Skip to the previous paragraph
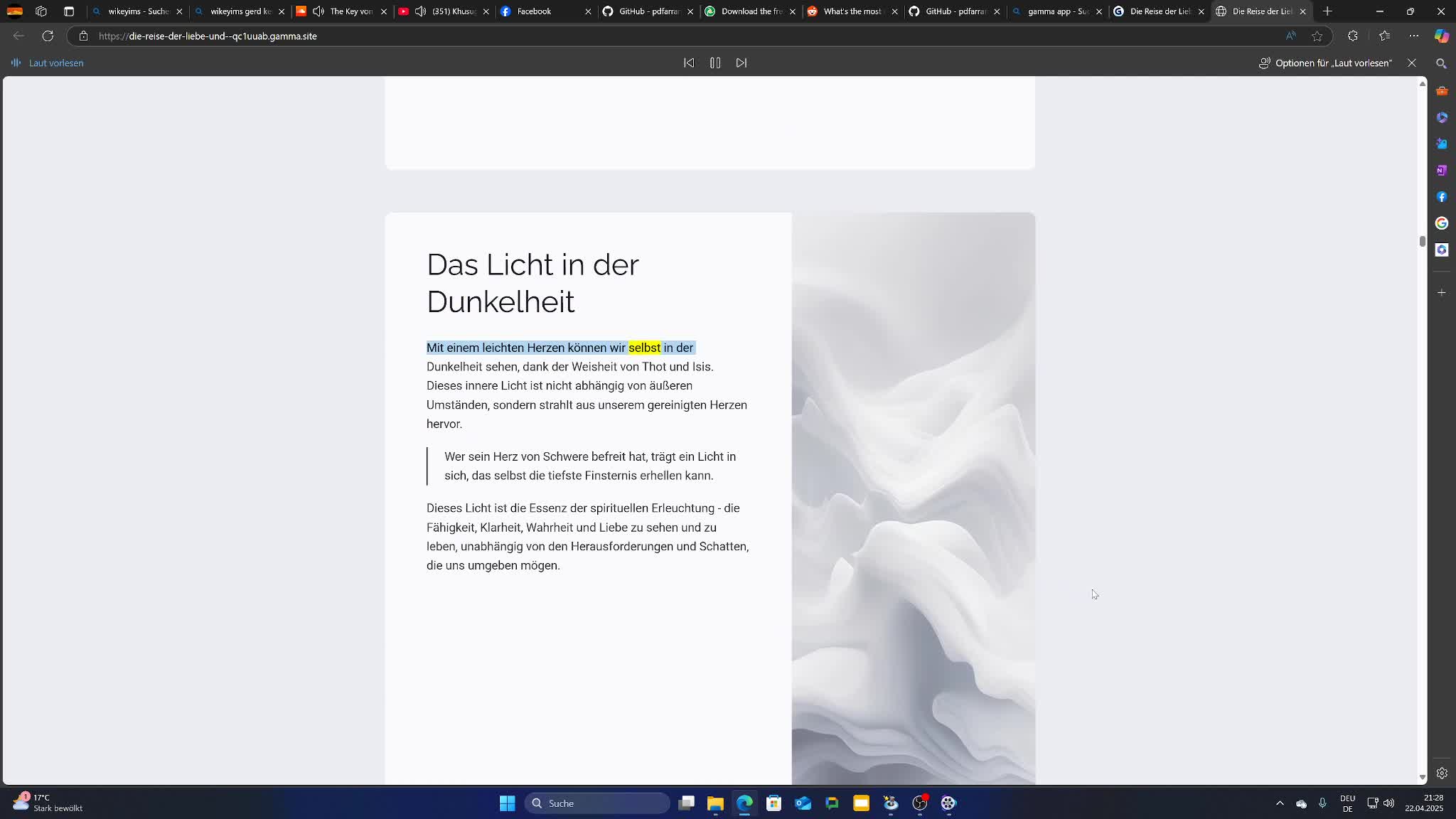Viewport: 1456px width, 819px height. [689, 63]
